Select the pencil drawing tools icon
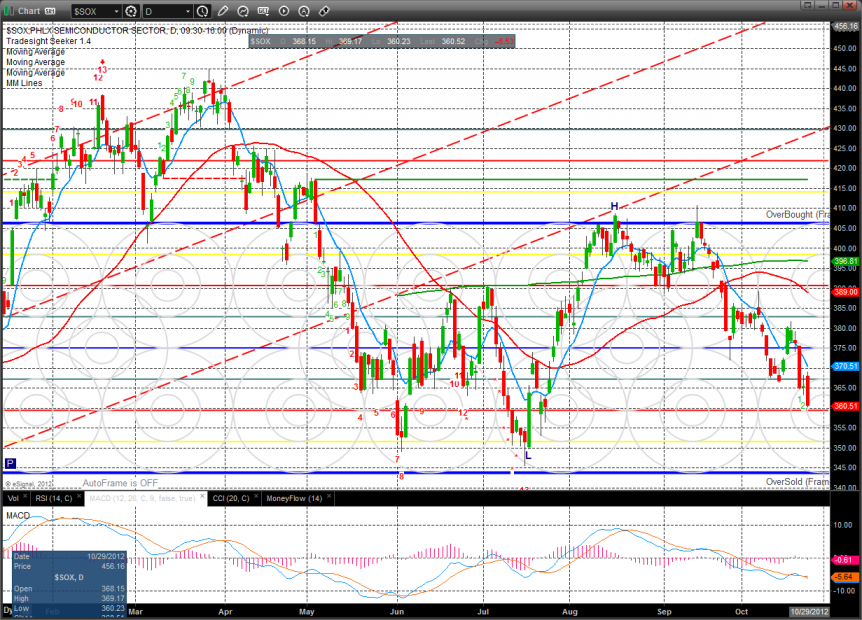 pos(223,11)
